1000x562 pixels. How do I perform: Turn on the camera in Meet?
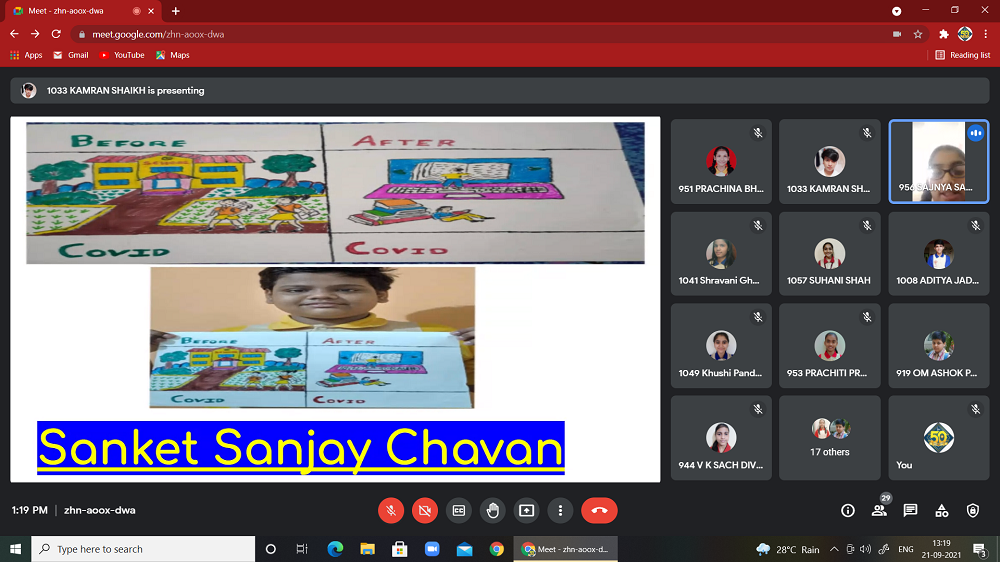click(x=425, y=510)
